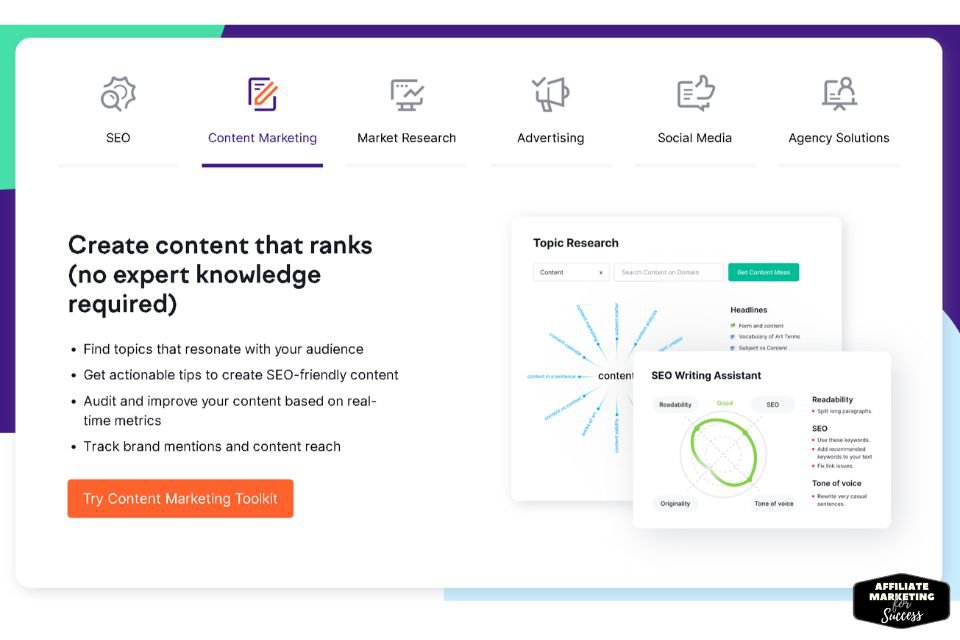
Task: Open the Content topic combo box
Action: click(571, 272)
